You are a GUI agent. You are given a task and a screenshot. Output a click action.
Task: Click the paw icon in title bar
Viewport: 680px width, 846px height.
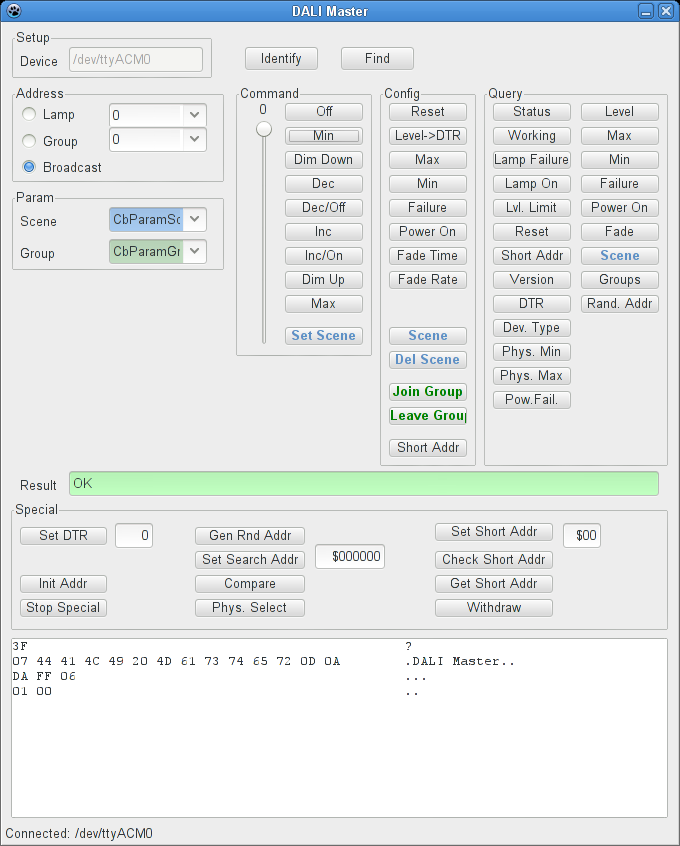click(x=13, y=10)
